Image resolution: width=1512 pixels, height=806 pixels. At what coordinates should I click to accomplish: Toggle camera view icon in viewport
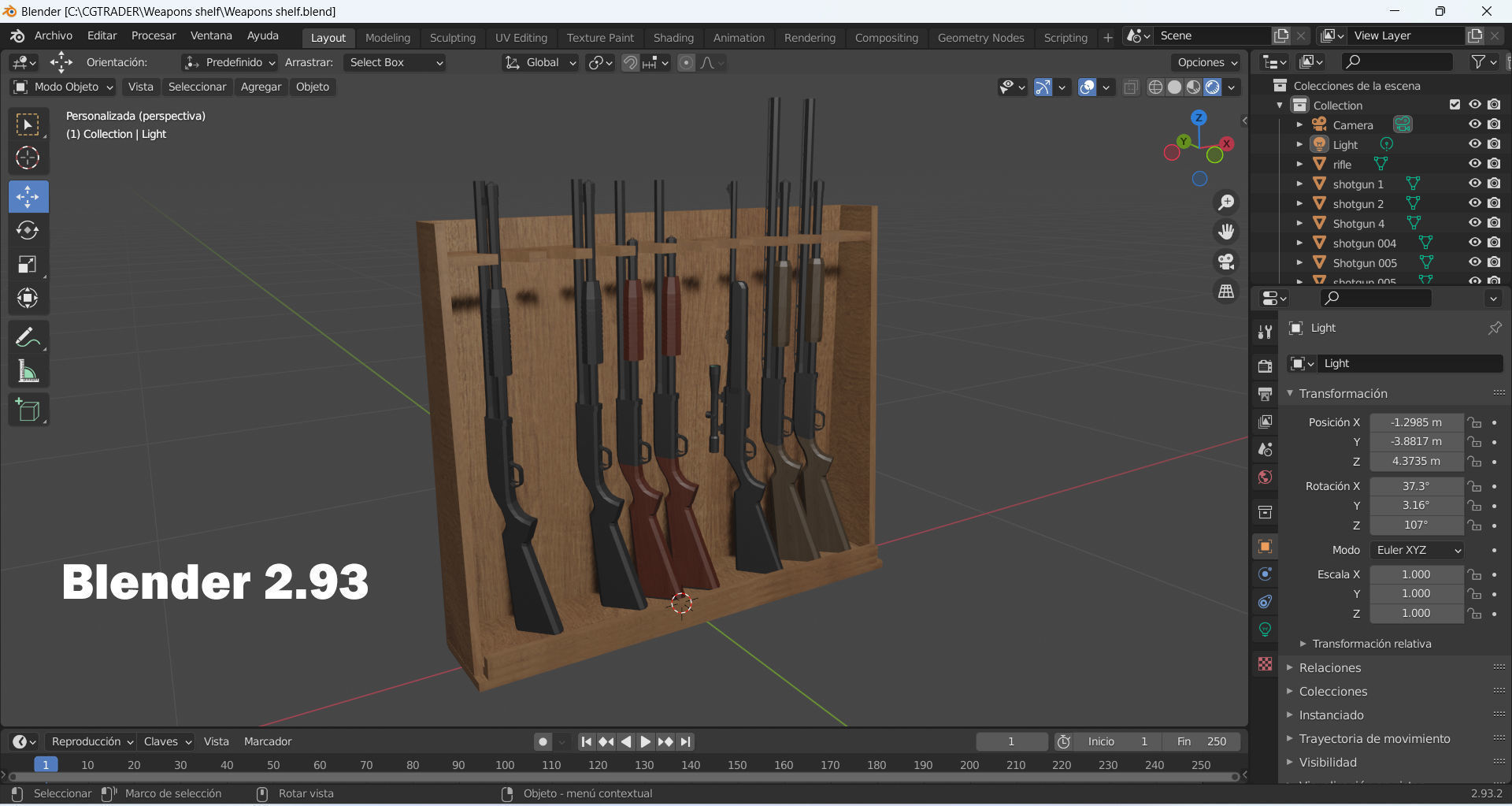1226,262
